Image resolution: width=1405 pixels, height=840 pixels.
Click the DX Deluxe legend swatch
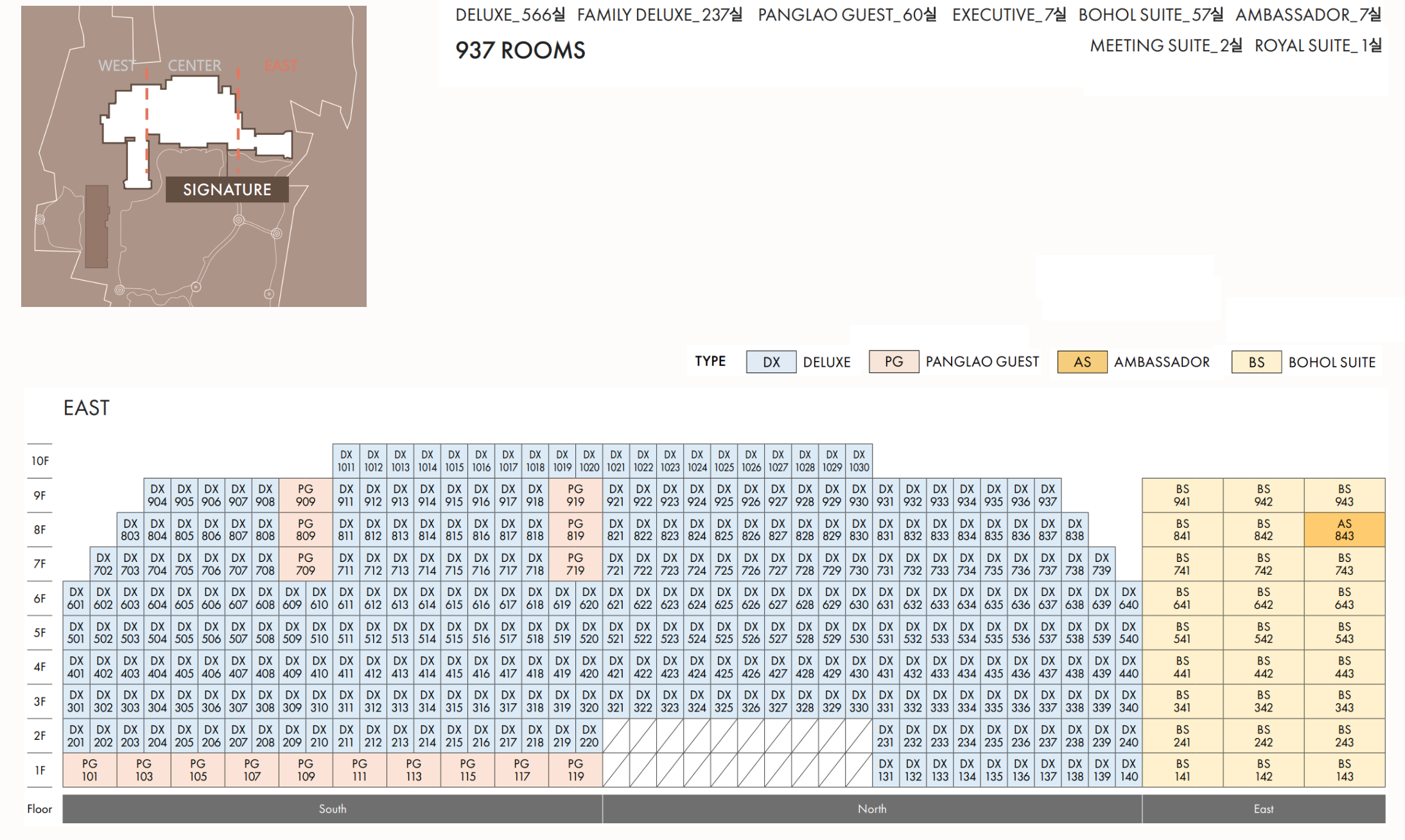click(x=771, y=362)
